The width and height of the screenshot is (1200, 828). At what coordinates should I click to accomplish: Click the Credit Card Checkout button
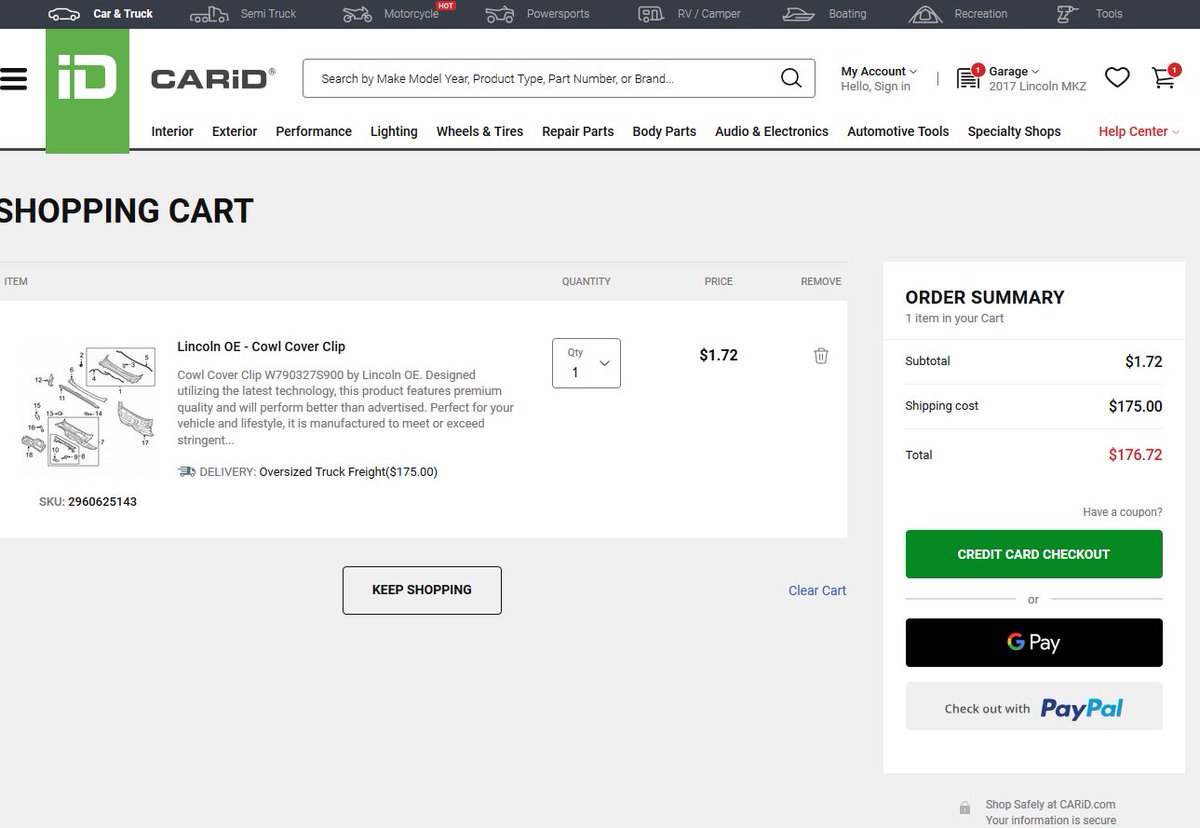point(1034,554)
